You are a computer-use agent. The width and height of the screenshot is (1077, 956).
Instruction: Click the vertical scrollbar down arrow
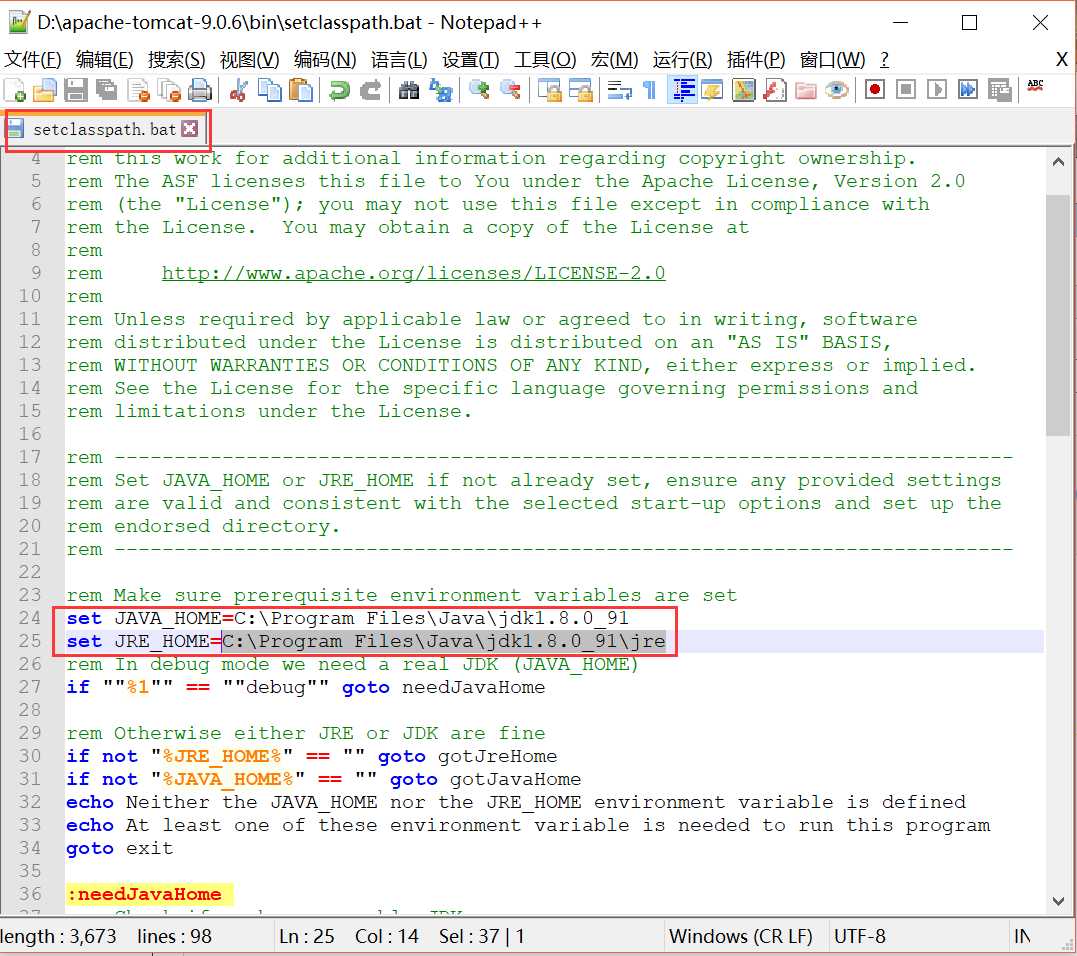[1058, 900]
